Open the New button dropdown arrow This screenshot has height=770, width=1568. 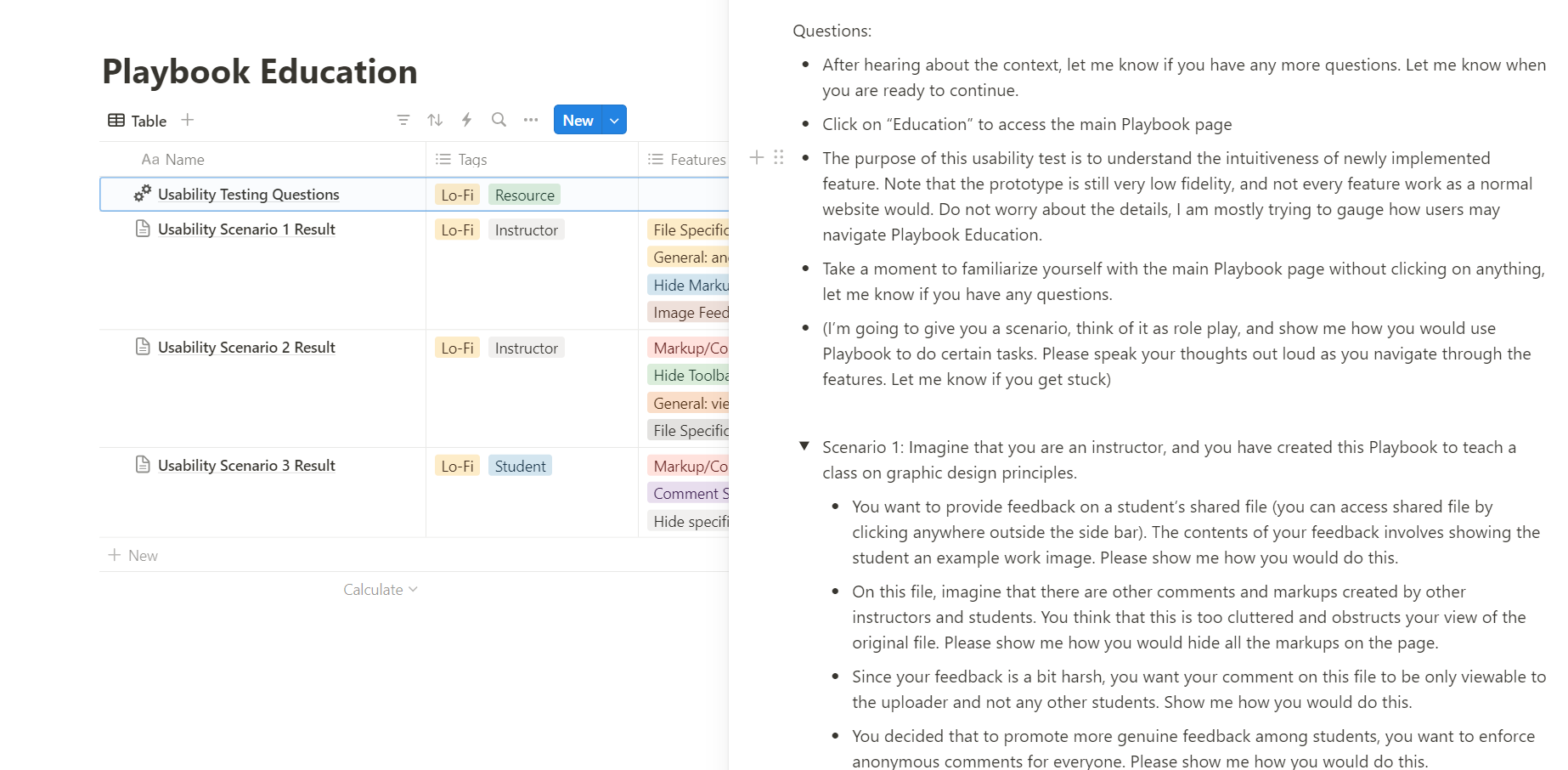click(614, 120)
